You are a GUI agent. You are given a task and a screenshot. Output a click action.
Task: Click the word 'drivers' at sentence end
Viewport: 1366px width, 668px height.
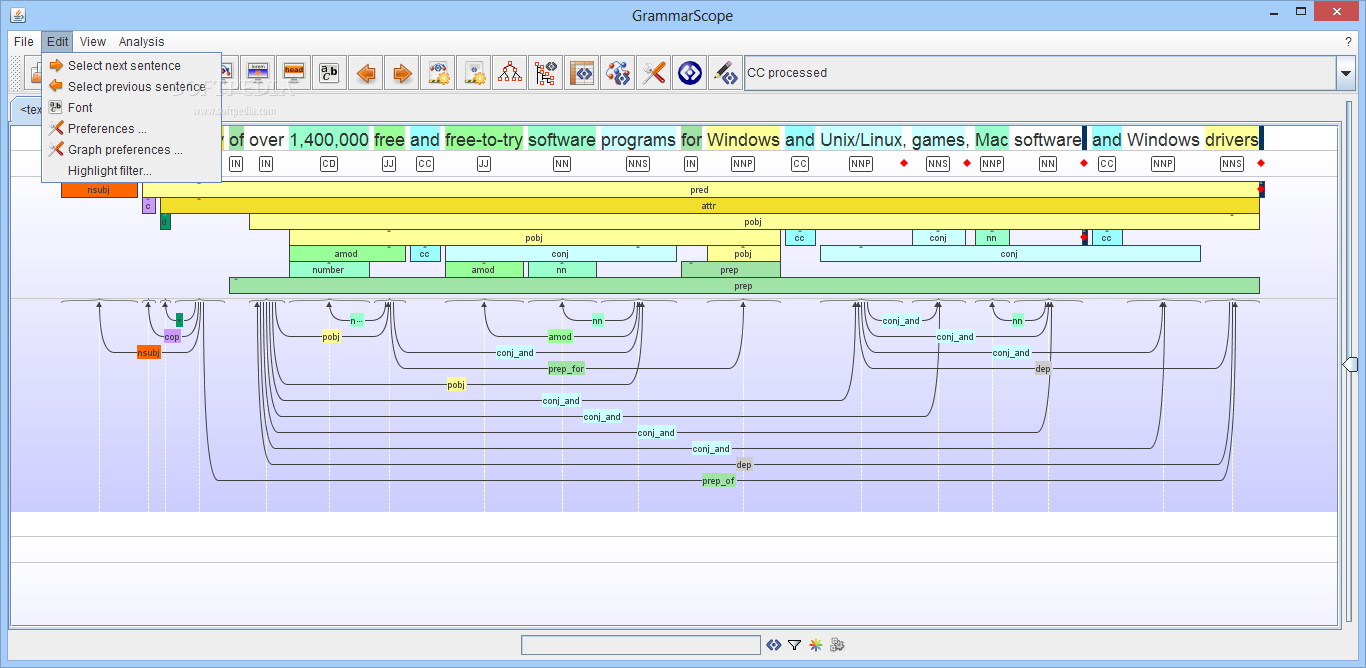pos(1232,140)
